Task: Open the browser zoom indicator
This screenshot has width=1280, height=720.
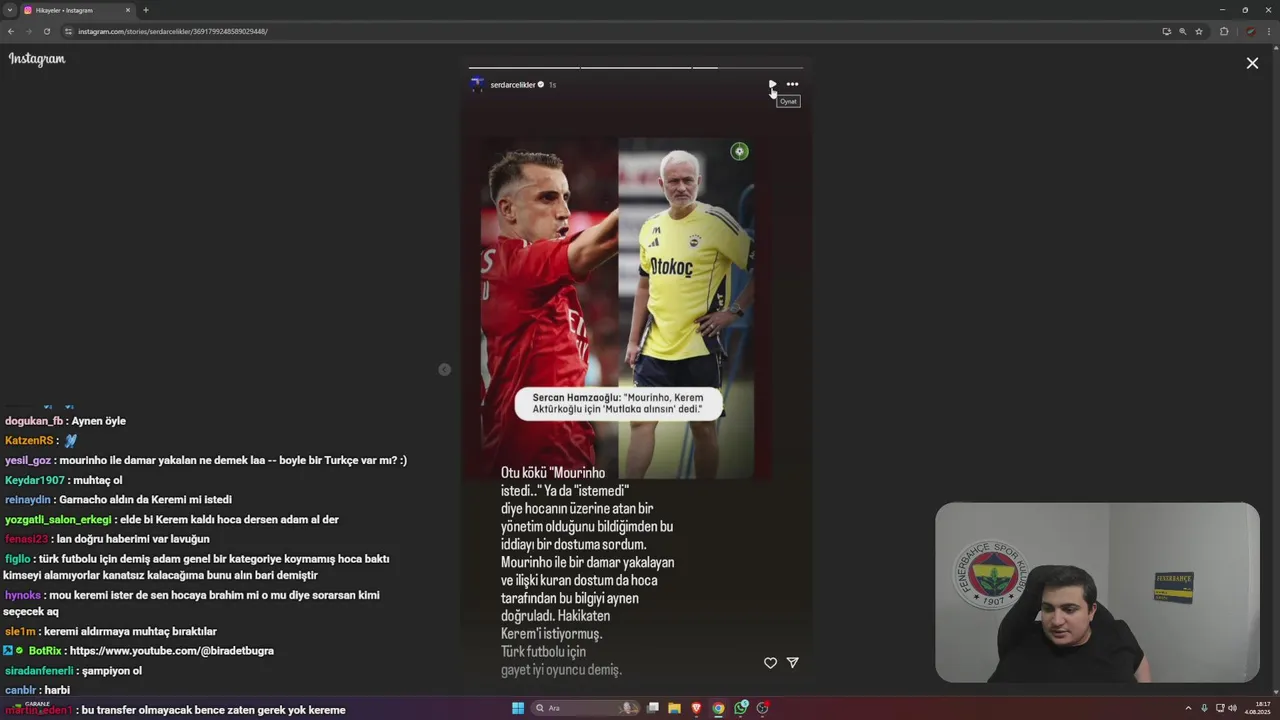Action: [x=1183, y=31]
